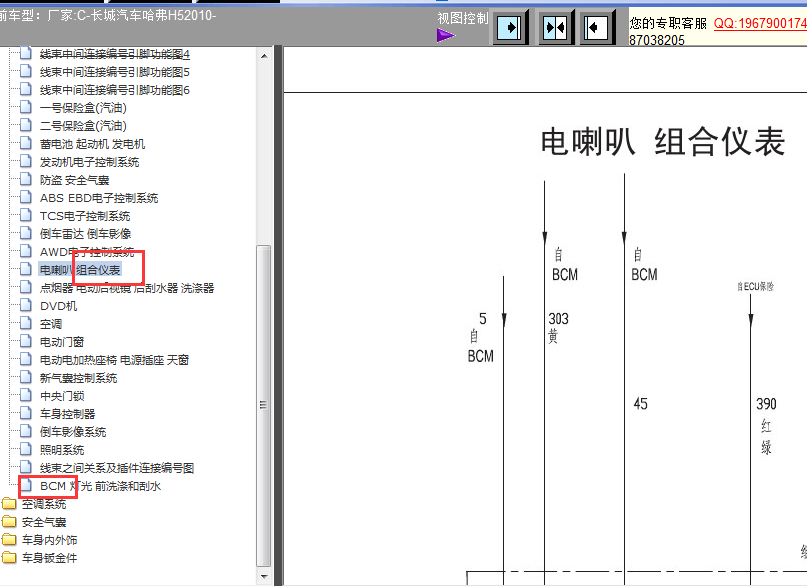
Task: Open AWD电子控制系统 diagram
Action: click(87, 252)
